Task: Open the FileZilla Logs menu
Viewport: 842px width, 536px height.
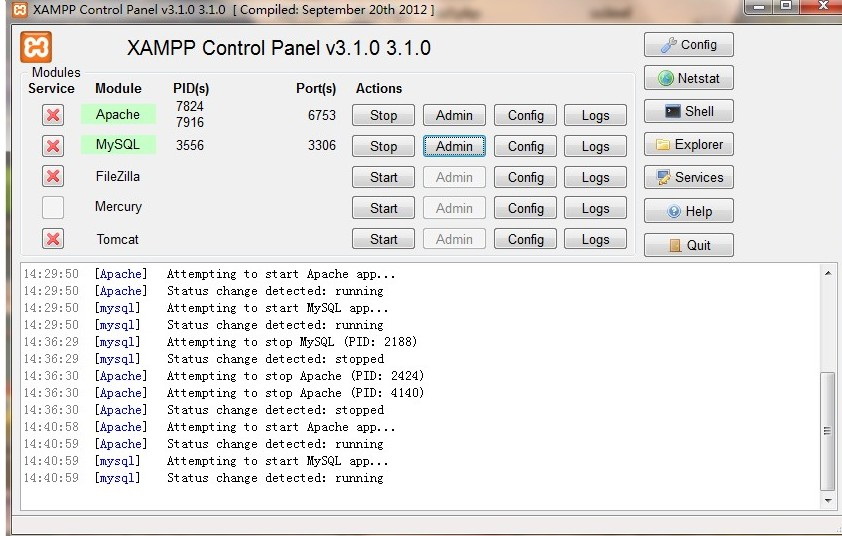Action: [596, 177]
